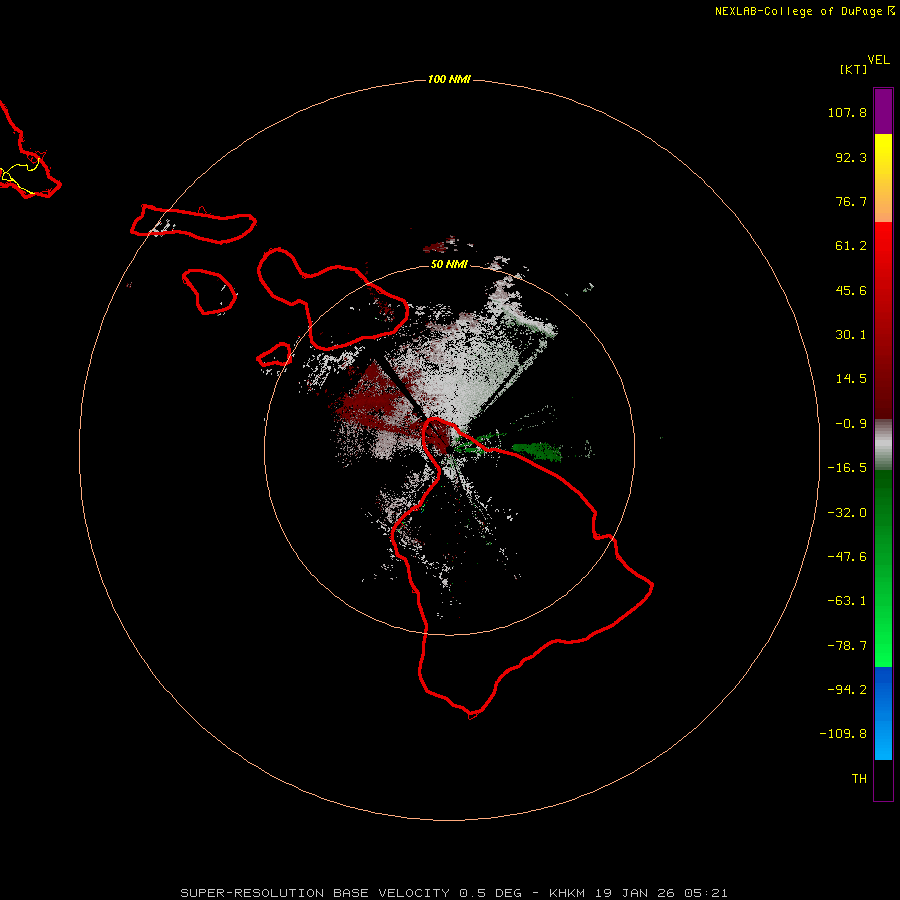Screen dimensions: 900x900
Task: Select the 76.7 legend value
Action: (851, 201)
